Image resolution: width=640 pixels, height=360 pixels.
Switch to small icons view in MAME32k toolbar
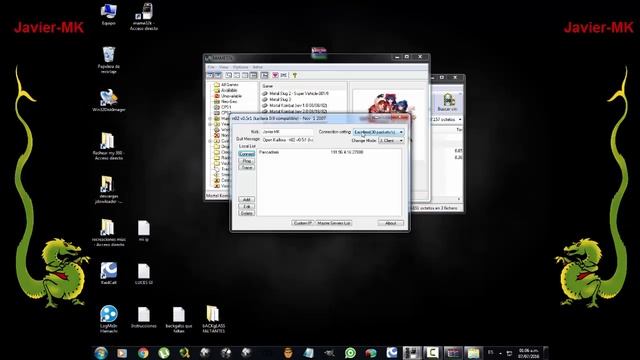(x=237, y=76)
